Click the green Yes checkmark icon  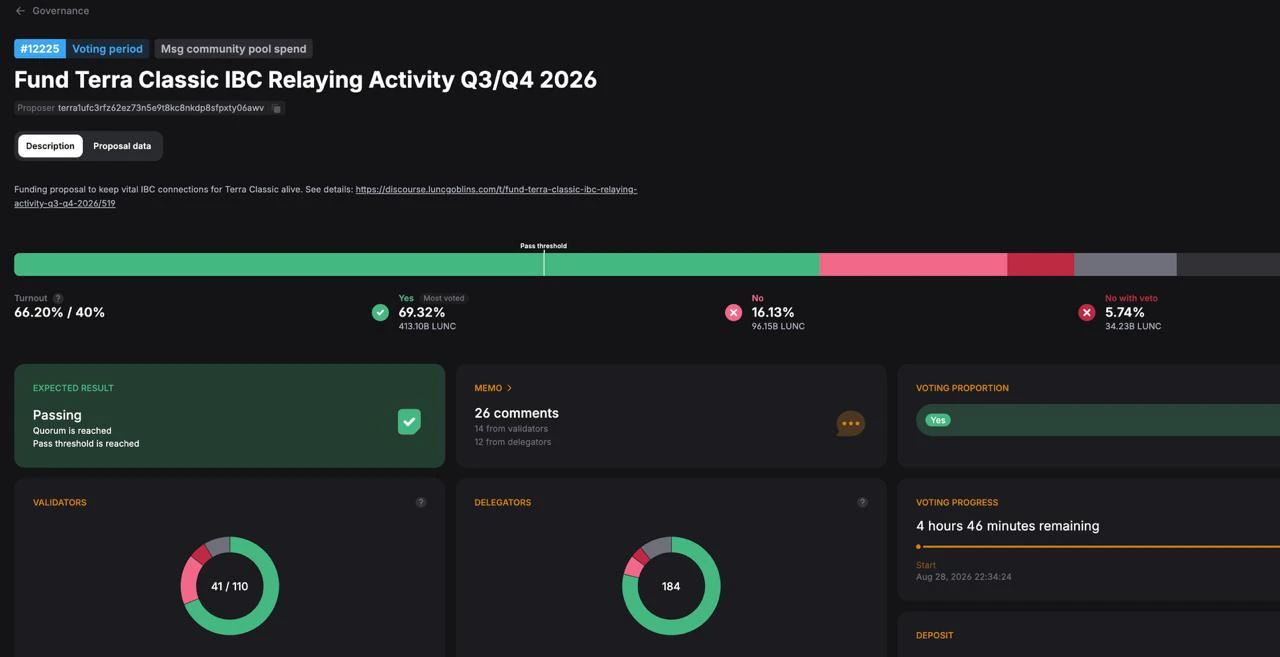(380, 313)
